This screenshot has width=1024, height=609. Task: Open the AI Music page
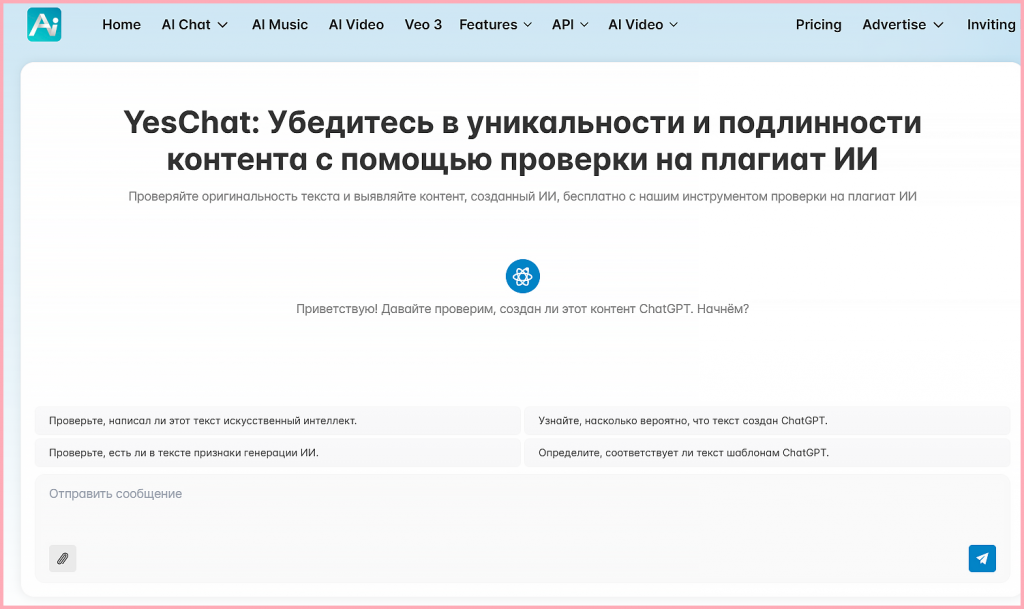tap(280, 25)
